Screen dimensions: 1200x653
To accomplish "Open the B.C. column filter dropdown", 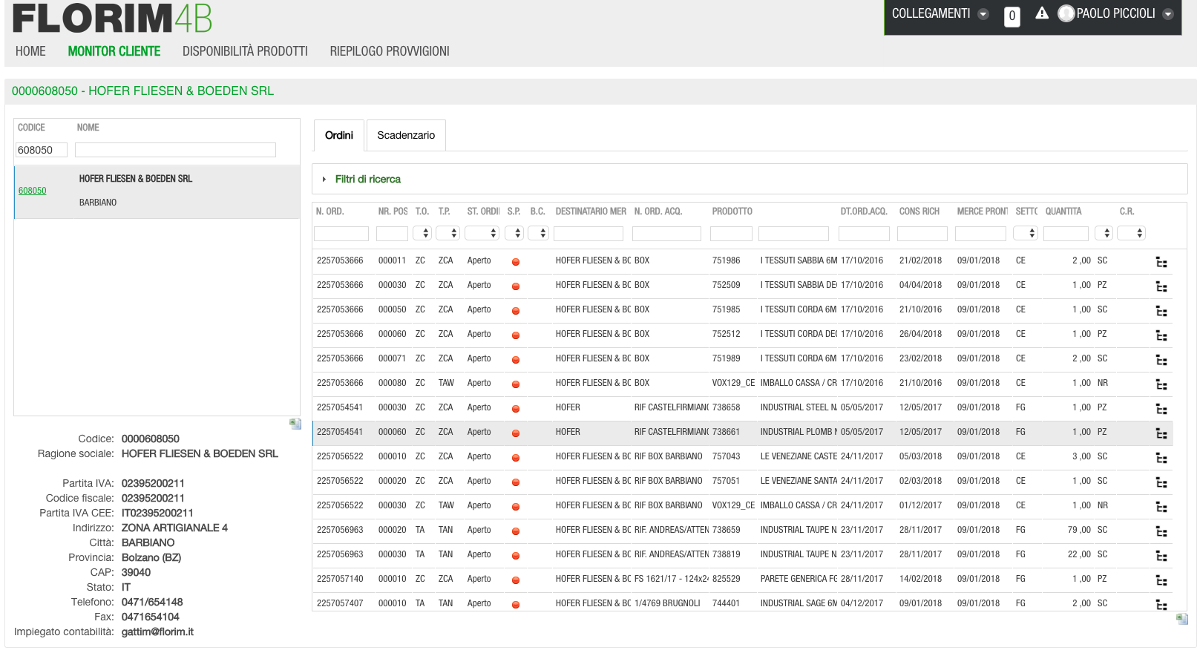I will 538,233.
